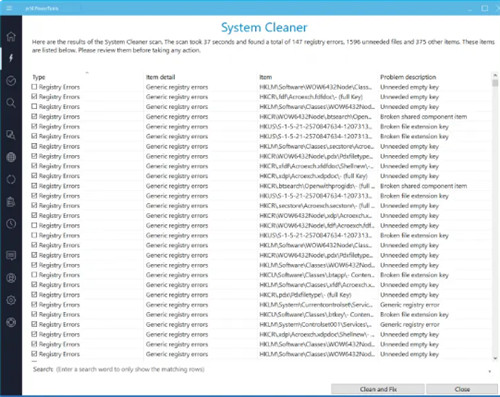The image size is (500, 397).
Task: Open the lightning bolt sidebar section
Action: click(x=11, y=58)
